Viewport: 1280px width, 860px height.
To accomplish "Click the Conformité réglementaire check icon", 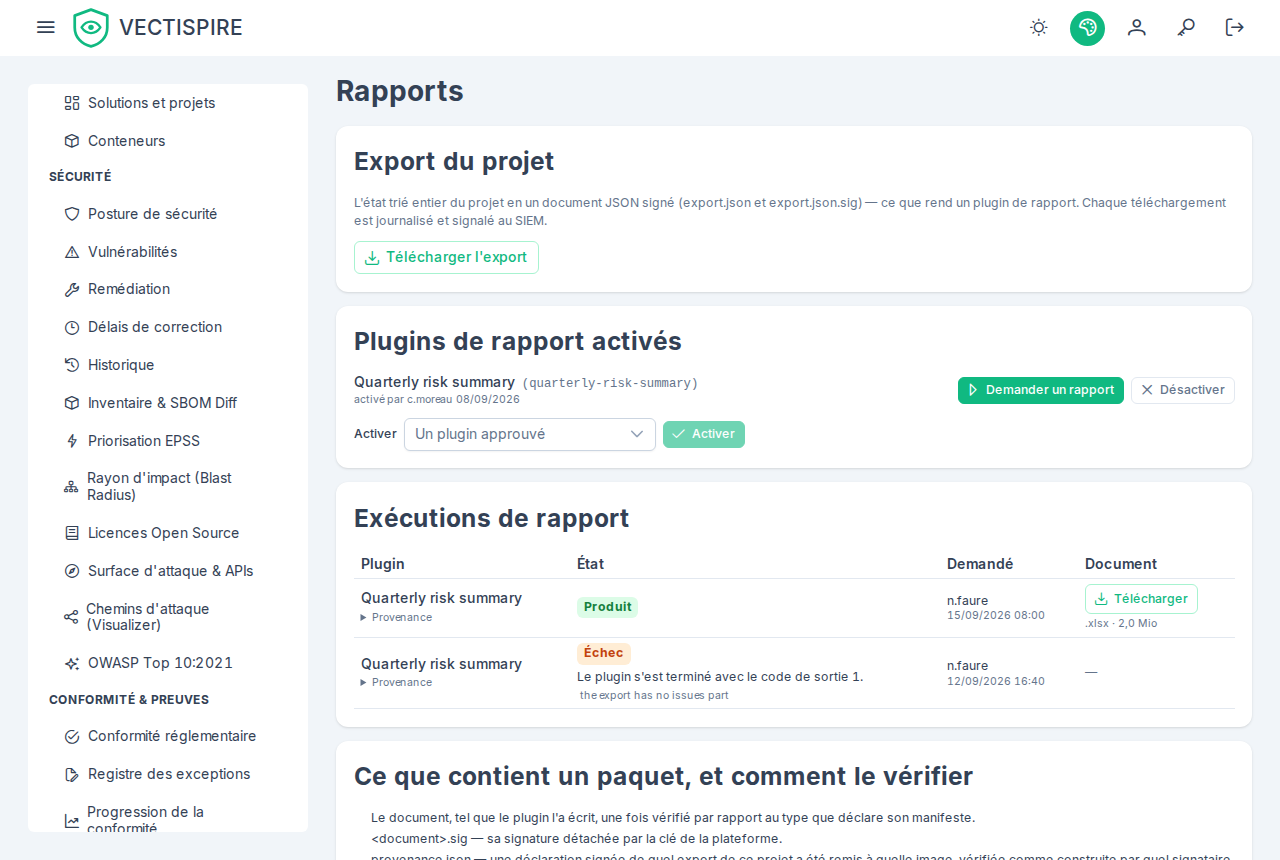I will pyautogui.click(x=72, y=737).
